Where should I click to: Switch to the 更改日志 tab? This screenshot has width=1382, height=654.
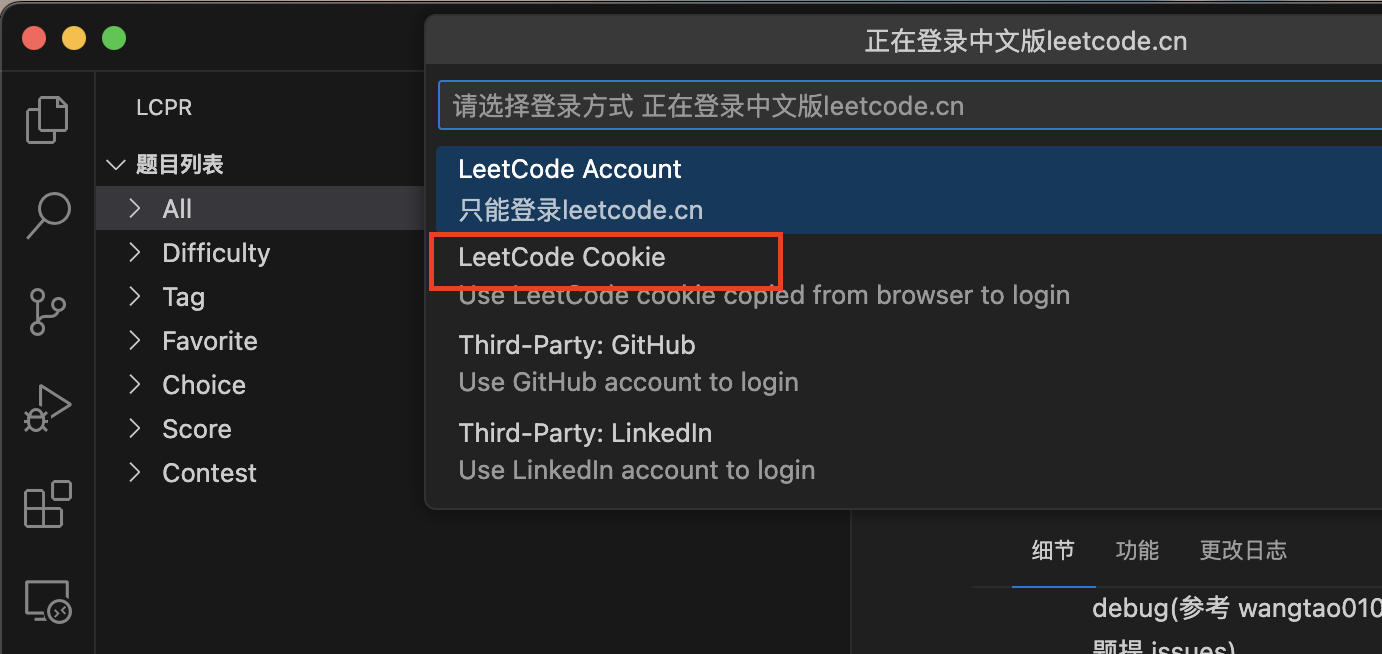[1243, 549]
